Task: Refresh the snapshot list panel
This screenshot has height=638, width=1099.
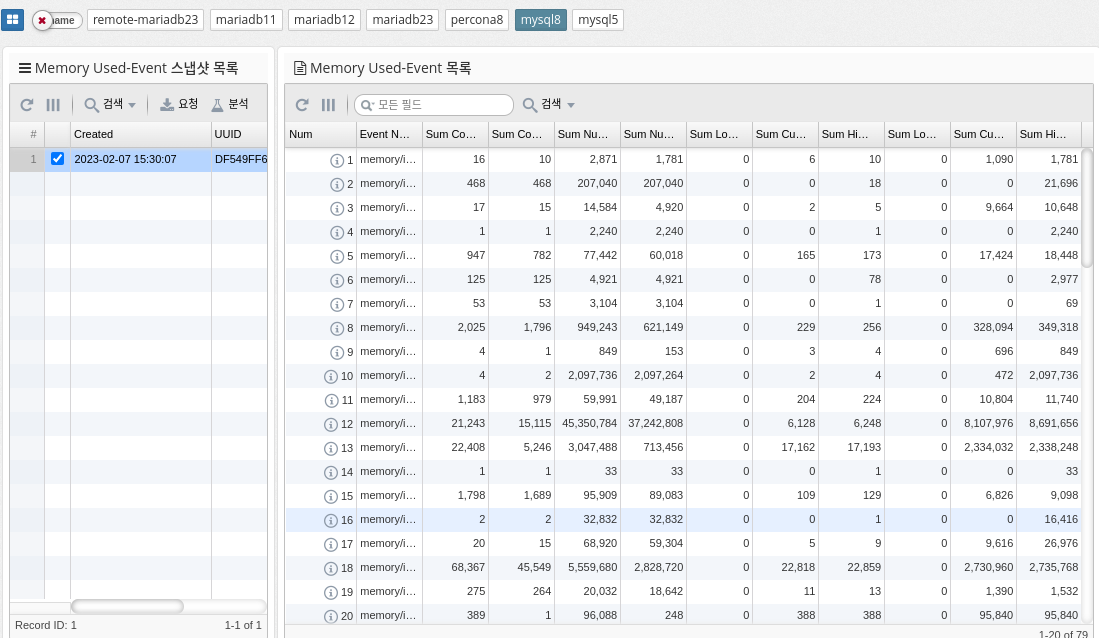Action: pos(27,105)
